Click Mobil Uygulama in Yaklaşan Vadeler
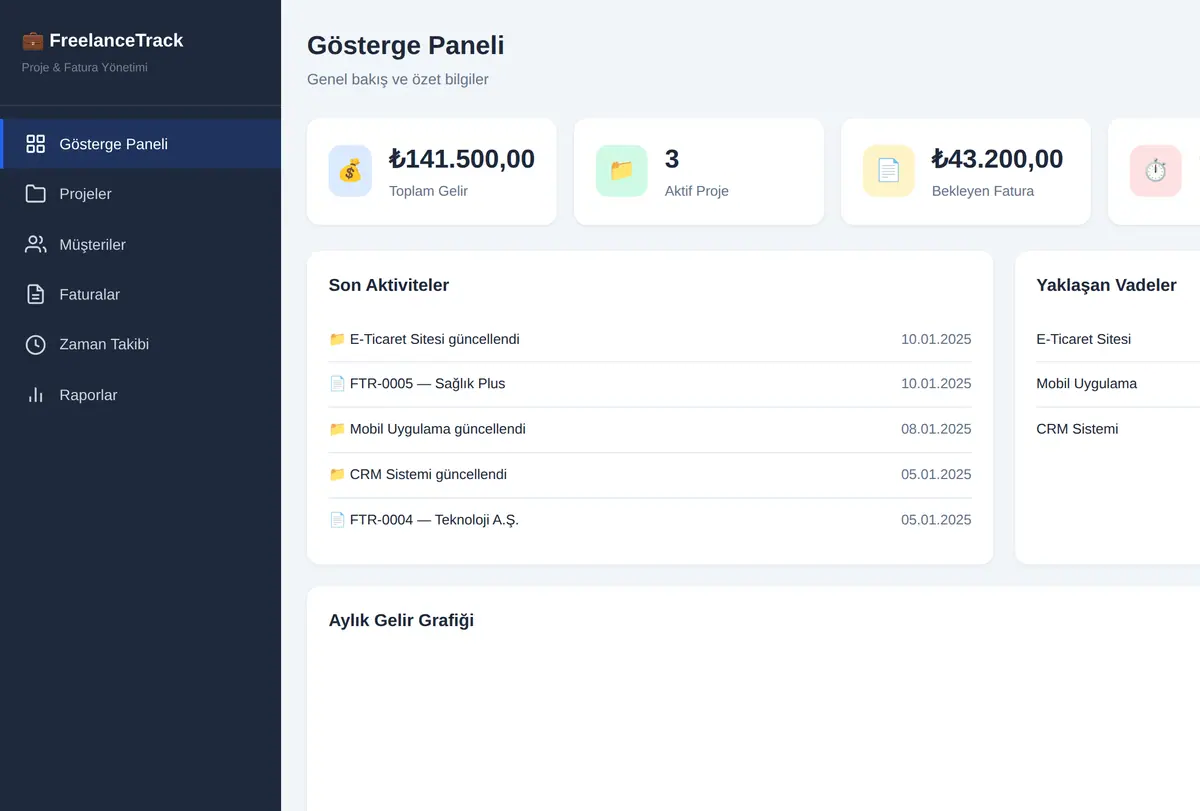This screenshot has height=811, width=1200. coord(1087,383)
